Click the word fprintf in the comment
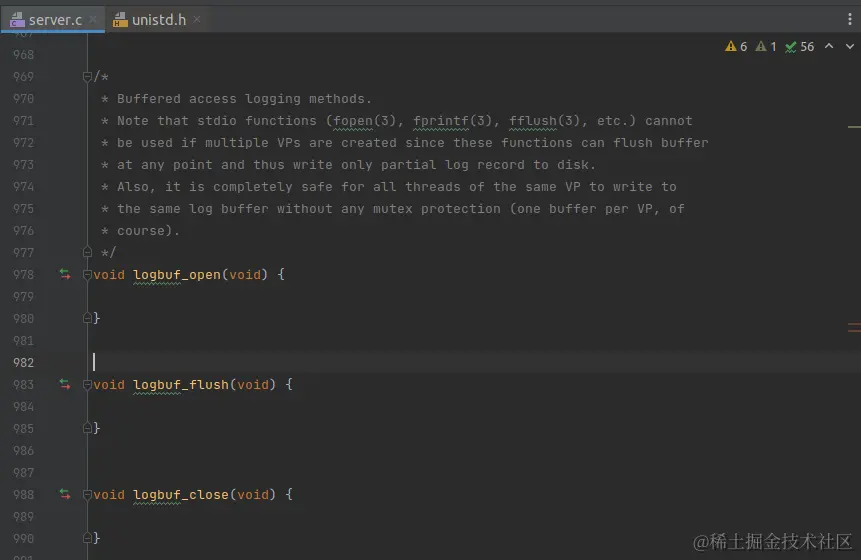This screenshot has width=861, height=560. point(441,121)
